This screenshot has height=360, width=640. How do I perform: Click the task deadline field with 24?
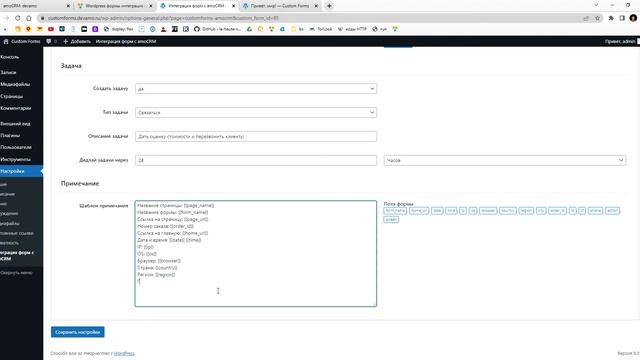tap(256, 160)
